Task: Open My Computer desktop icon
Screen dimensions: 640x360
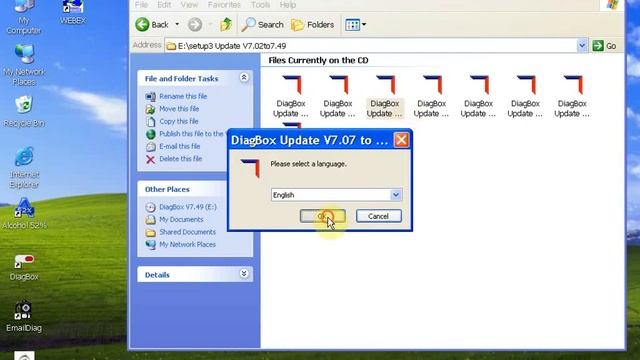Action: [x=24, y=17]
